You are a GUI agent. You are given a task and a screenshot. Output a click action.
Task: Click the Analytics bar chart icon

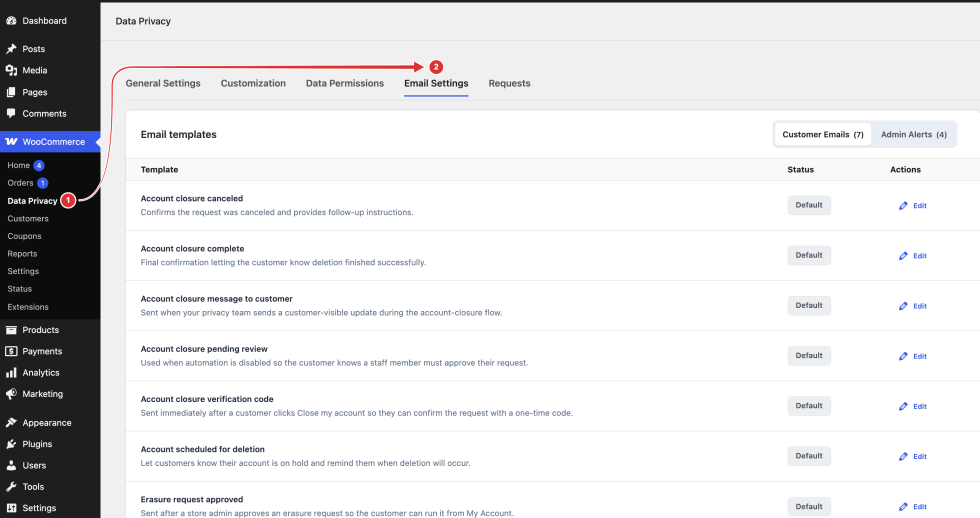(x=11, y=372)
